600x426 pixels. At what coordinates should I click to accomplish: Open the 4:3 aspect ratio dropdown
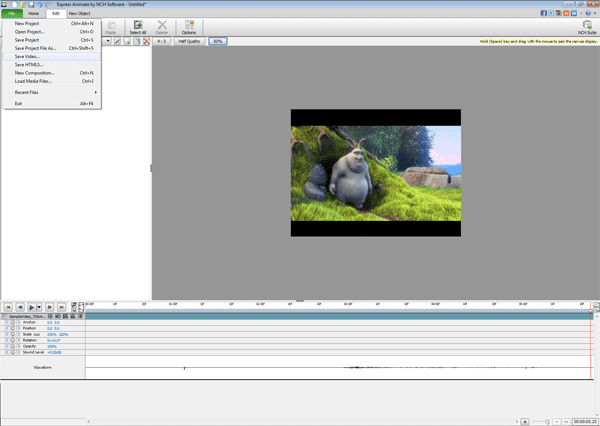click(161, 41)
